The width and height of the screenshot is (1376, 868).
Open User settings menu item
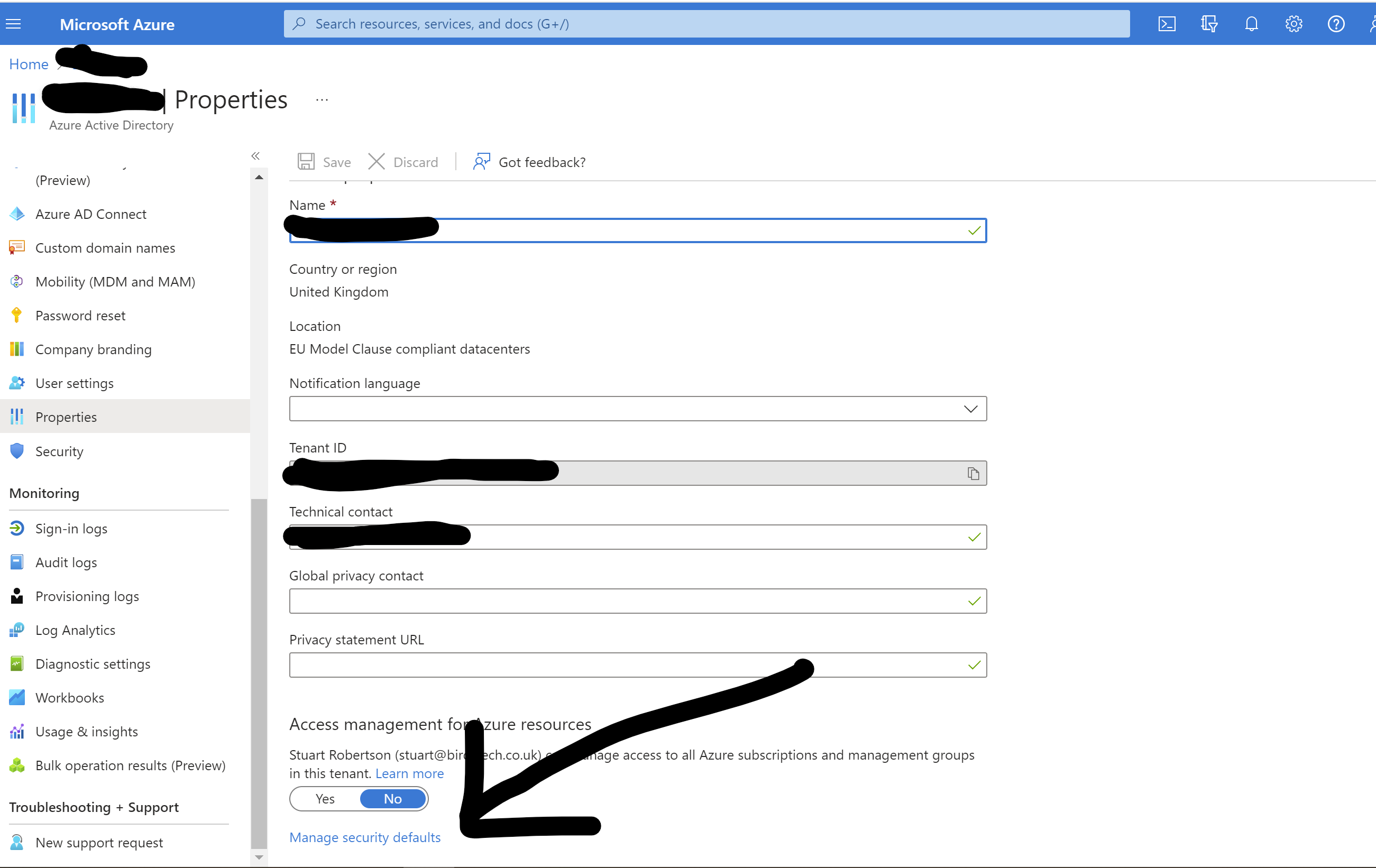(x=74, y=383)
